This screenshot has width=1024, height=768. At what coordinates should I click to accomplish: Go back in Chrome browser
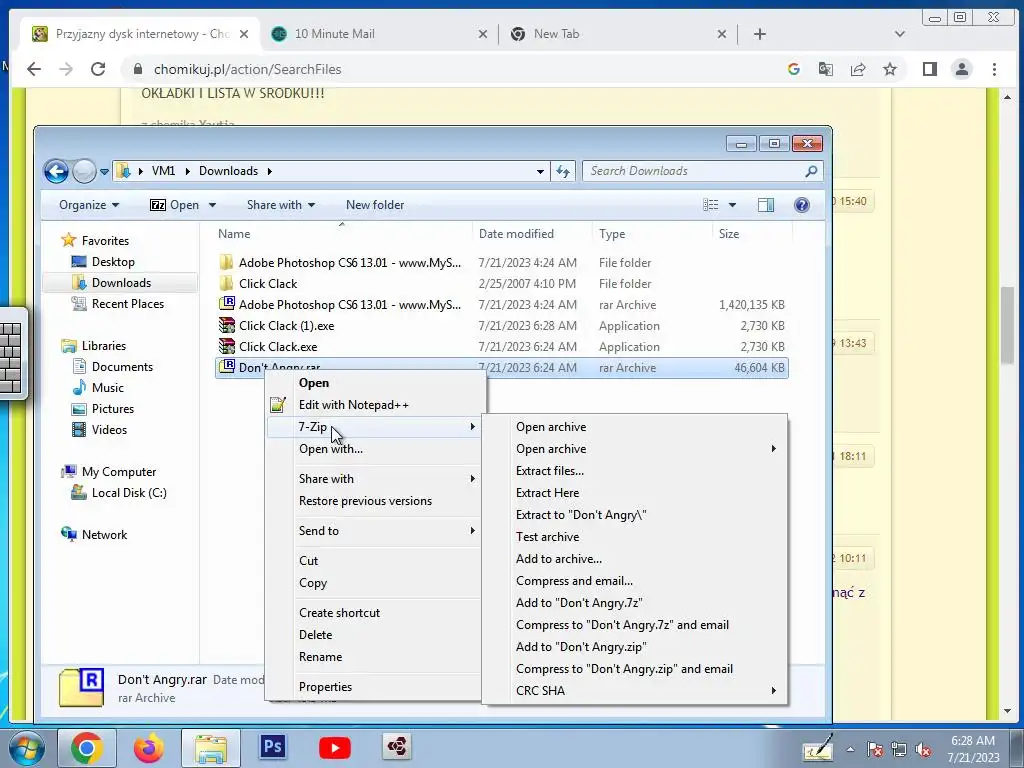(x=34, y=69)
